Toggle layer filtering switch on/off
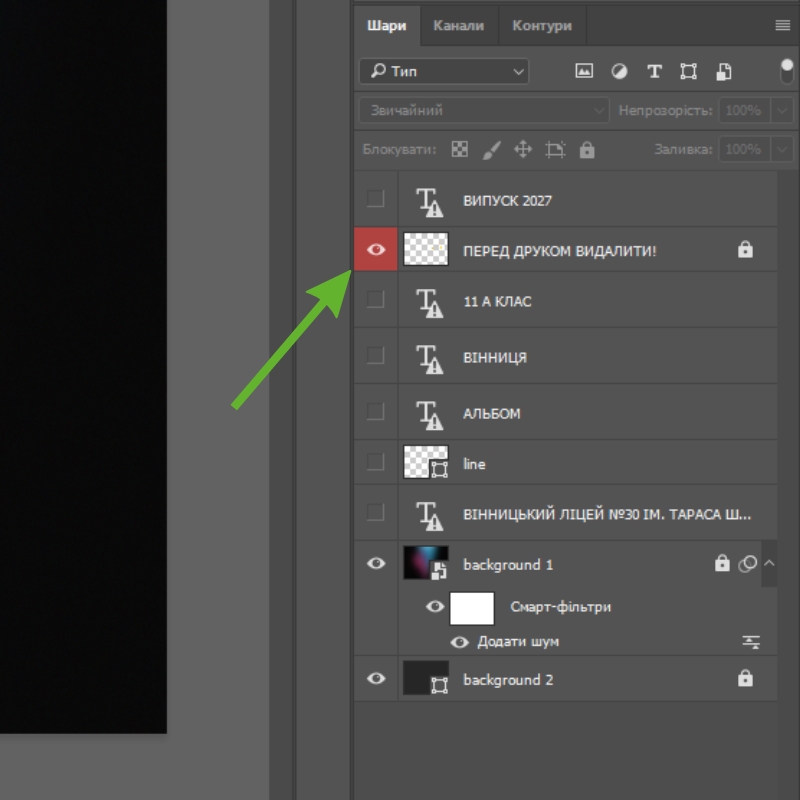800x800 pixels. [787, 71]
